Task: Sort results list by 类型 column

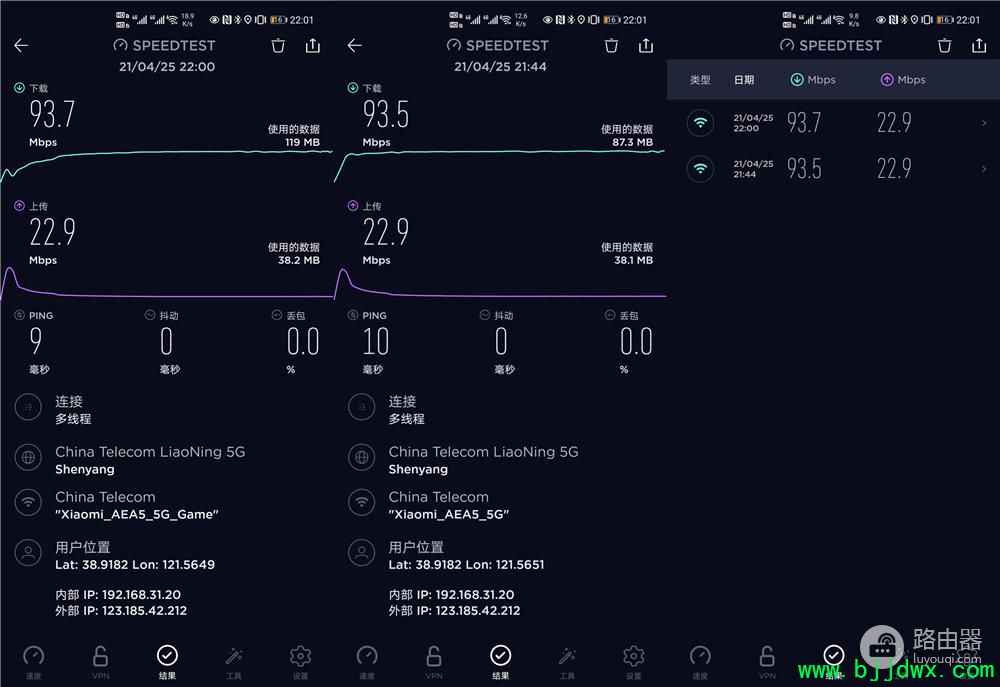Action: pyautogui.click(x=700, y=80)
